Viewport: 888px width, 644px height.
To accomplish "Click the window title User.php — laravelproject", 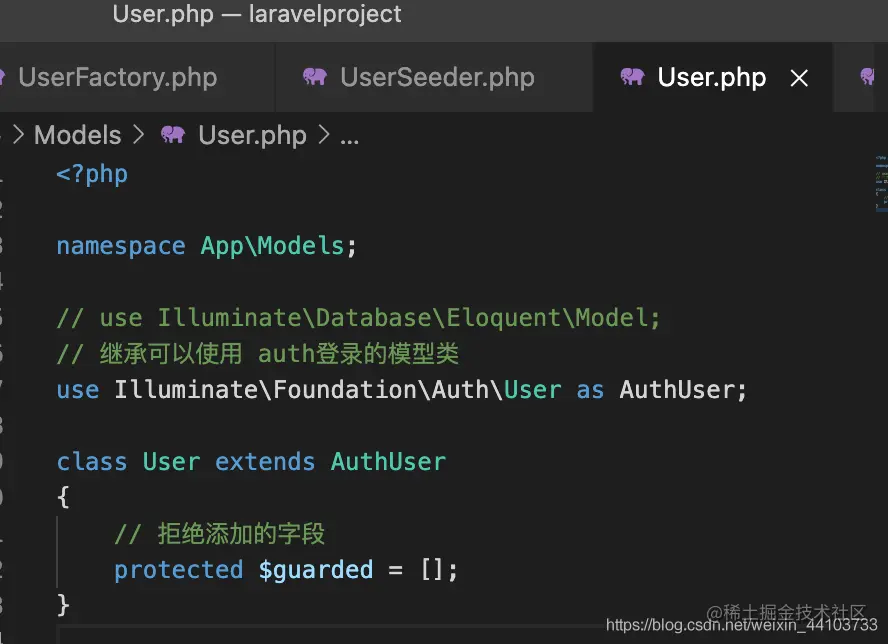I will pyautogui.click(x=257, y=14).
